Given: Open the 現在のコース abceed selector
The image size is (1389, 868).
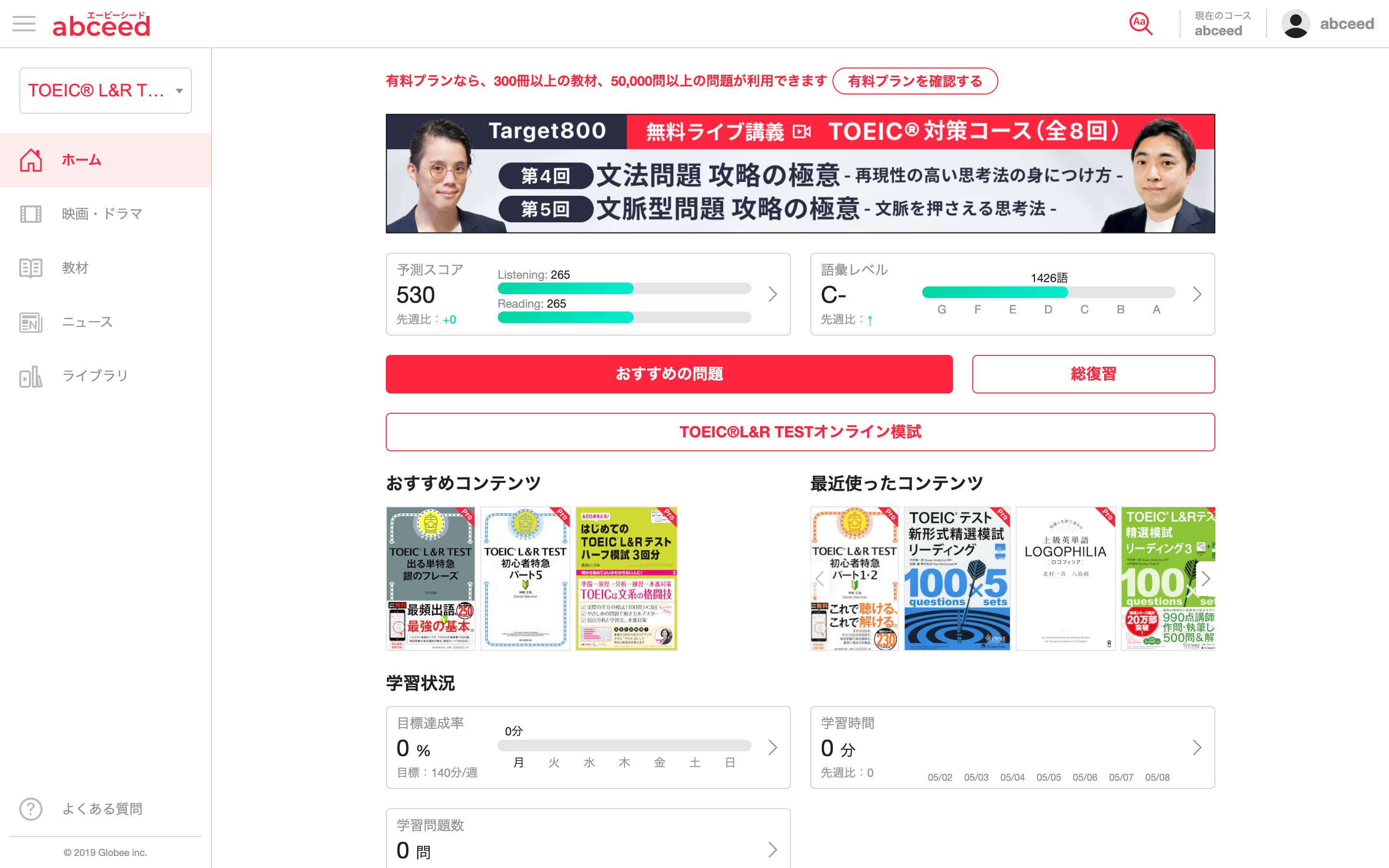Looking at the screenshot, I should (1223, 24).
